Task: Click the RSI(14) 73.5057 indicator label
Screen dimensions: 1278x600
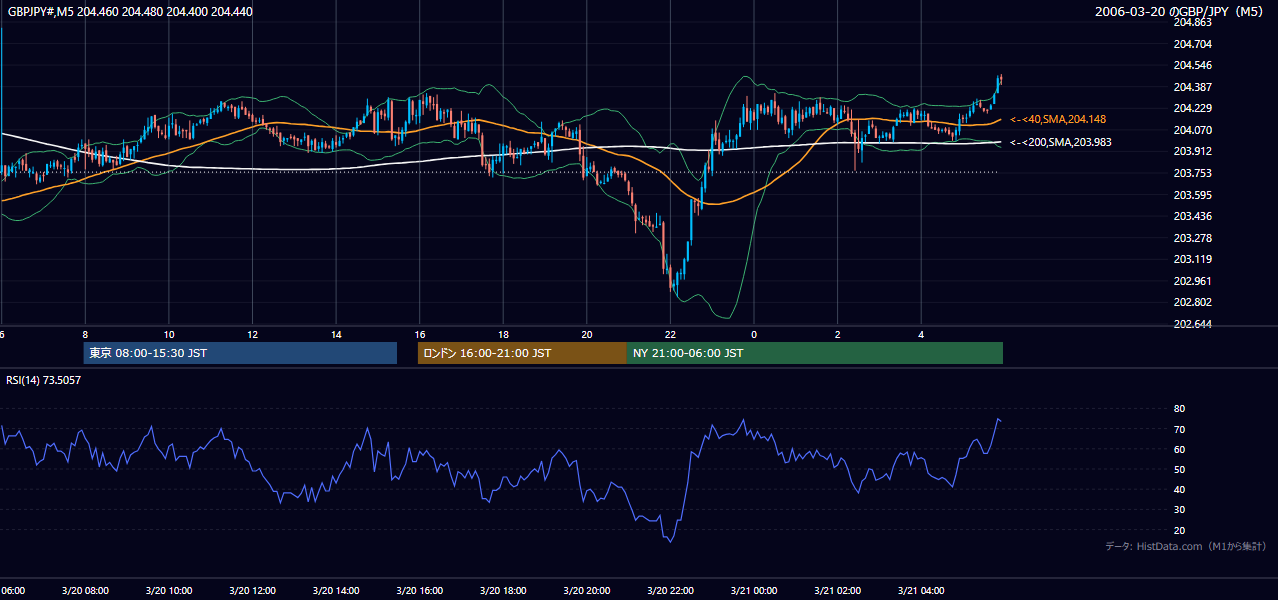Action: pos(44,380)
